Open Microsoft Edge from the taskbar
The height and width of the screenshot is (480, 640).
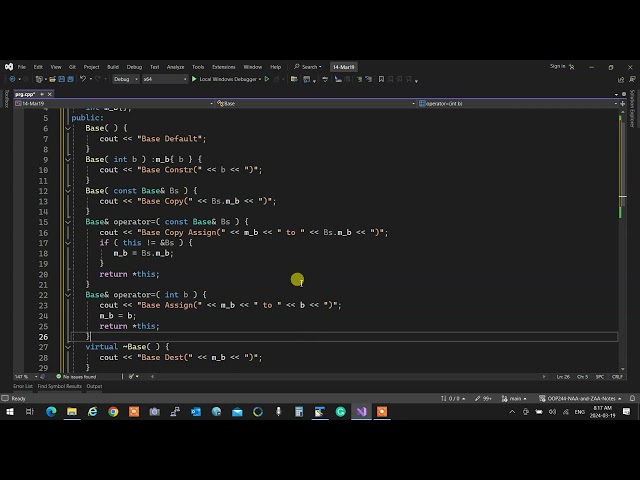[51, 412]
